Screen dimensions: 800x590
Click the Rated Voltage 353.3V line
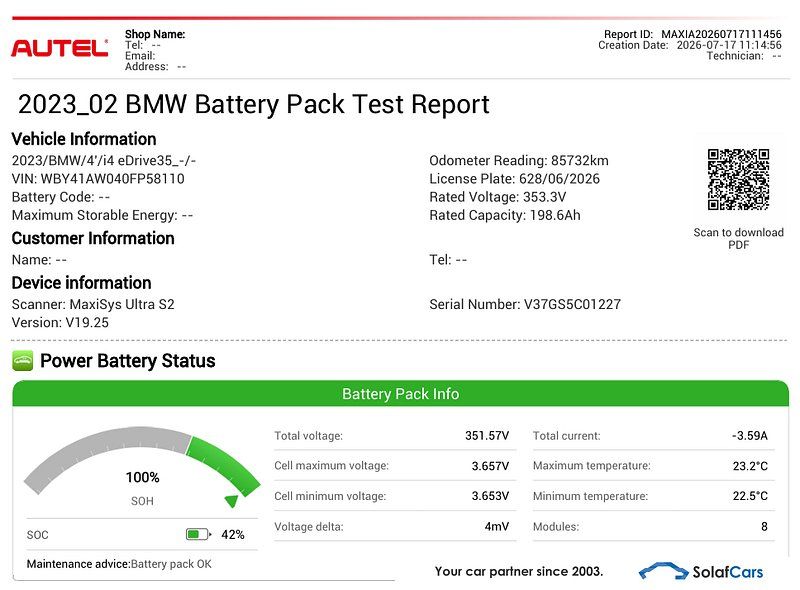click(x=497, y=197)
